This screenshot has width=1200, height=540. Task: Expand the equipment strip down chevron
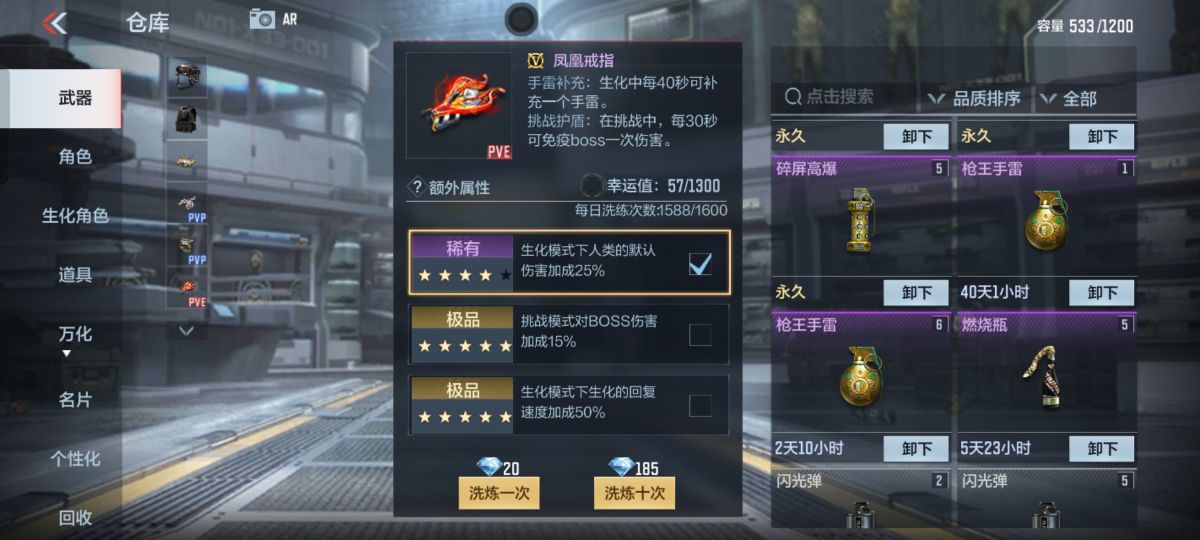[x=186, y=329]
